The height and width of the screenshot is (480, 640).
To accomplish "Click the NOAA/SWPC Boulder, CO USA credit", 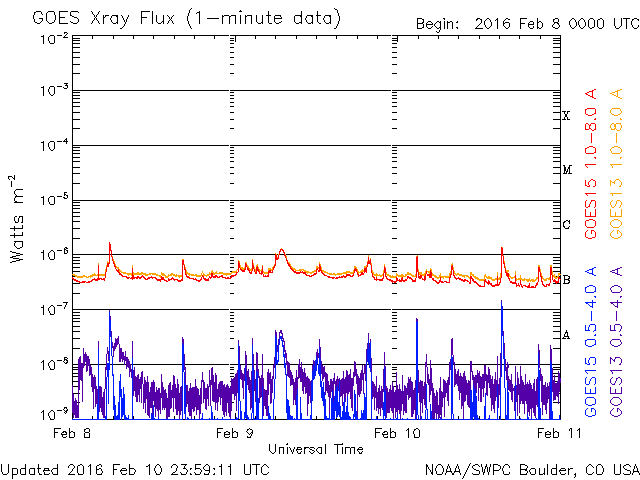I will 531,468.
